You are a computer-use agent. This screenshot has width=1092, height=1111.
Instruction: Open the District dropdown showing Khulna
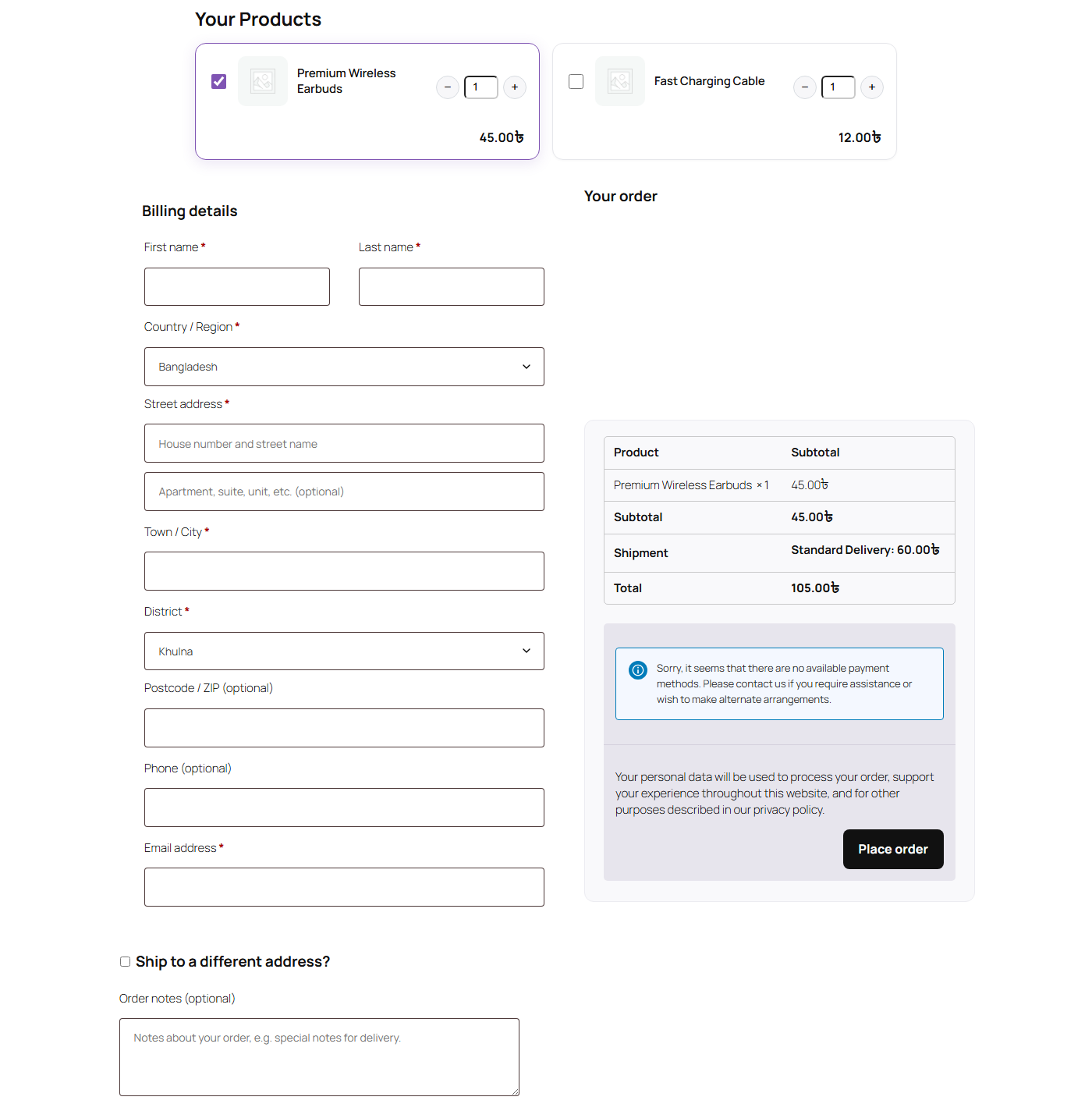344,651
